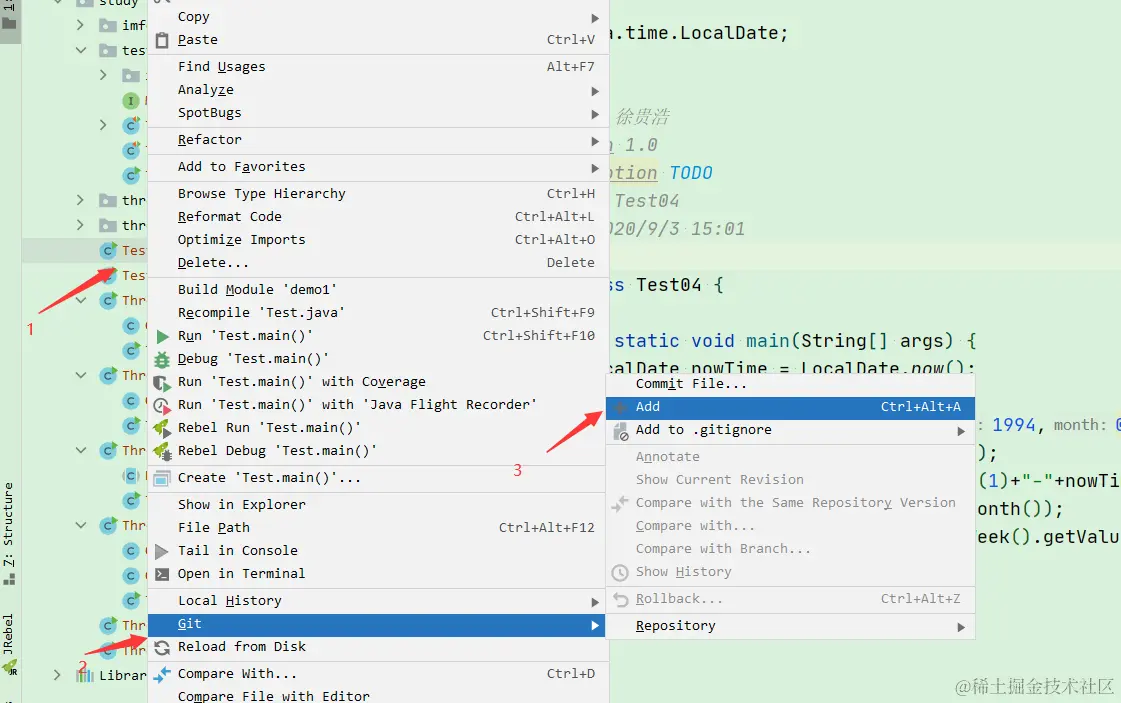The width and height of the screenshot is (1121, 703).
Task: Click the JRebel rocket icon in sidebar
Action: 9,668
